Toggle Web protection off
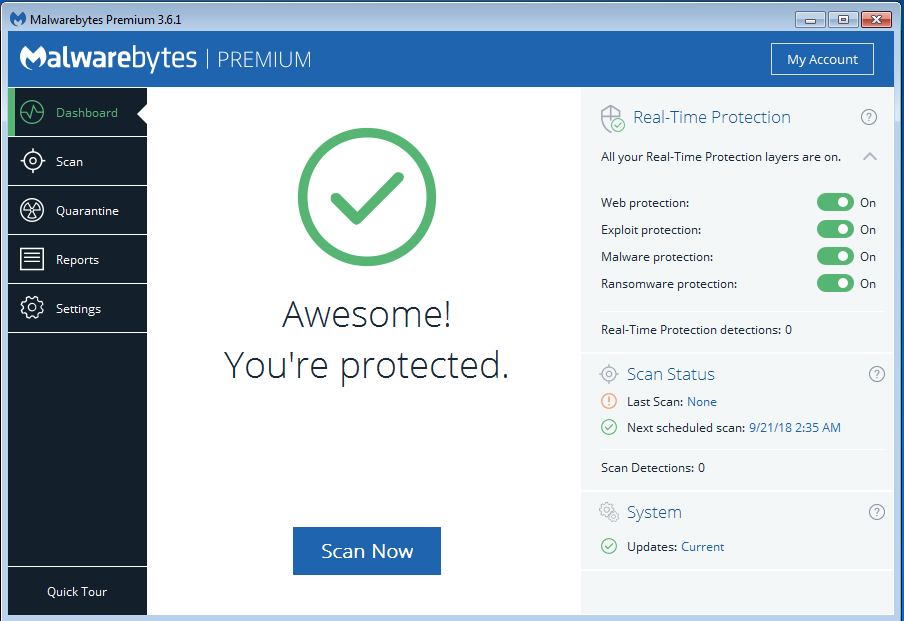Screen dimensions: 904x621 (835, 202)
